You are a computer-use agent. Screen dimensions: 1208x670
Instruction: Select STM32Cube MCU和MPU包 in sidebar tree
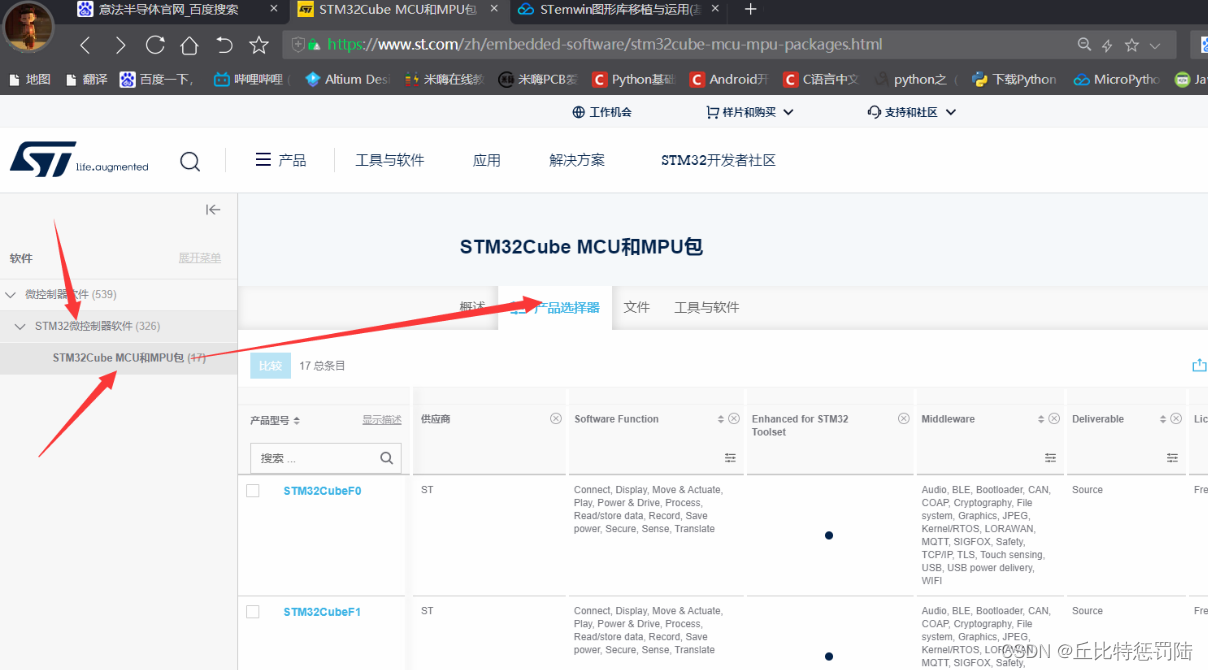coord(118,357)
